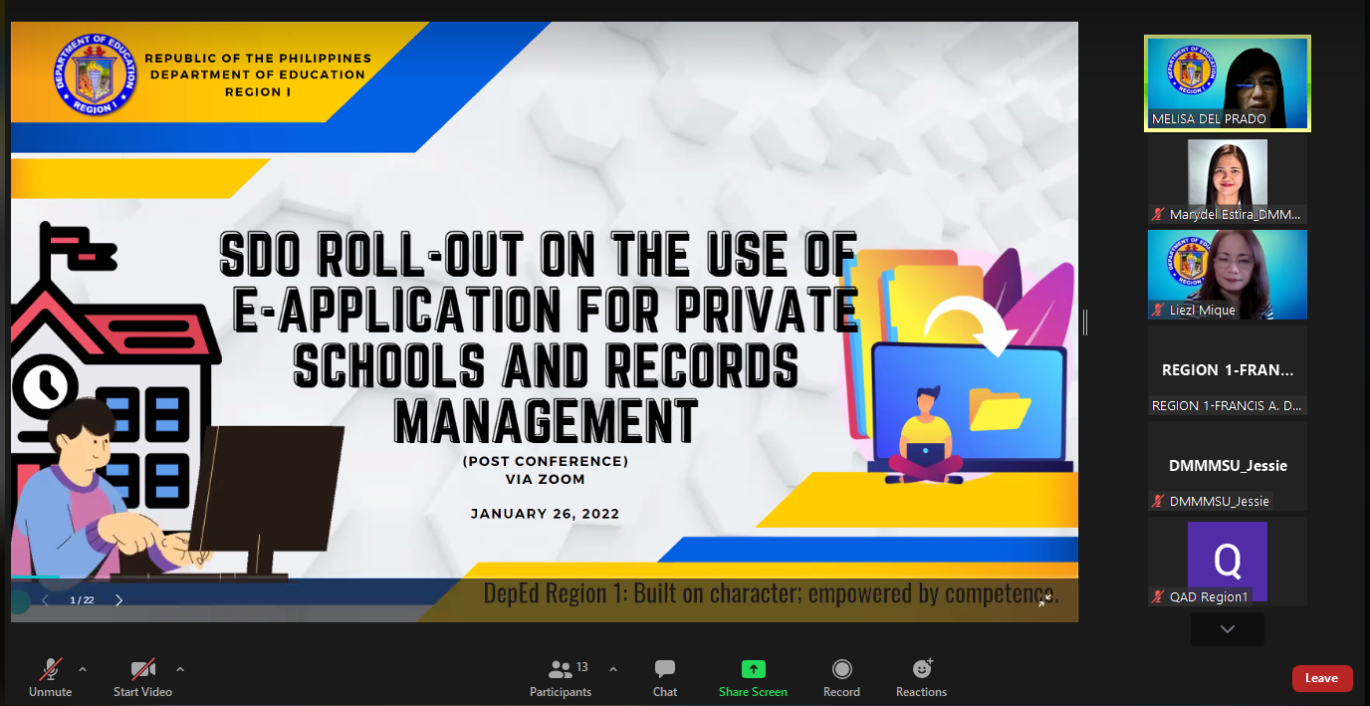Select MELISA DEL PRADO video thumbnail
1370x706 pixels.
click(x=1228, y=83)
